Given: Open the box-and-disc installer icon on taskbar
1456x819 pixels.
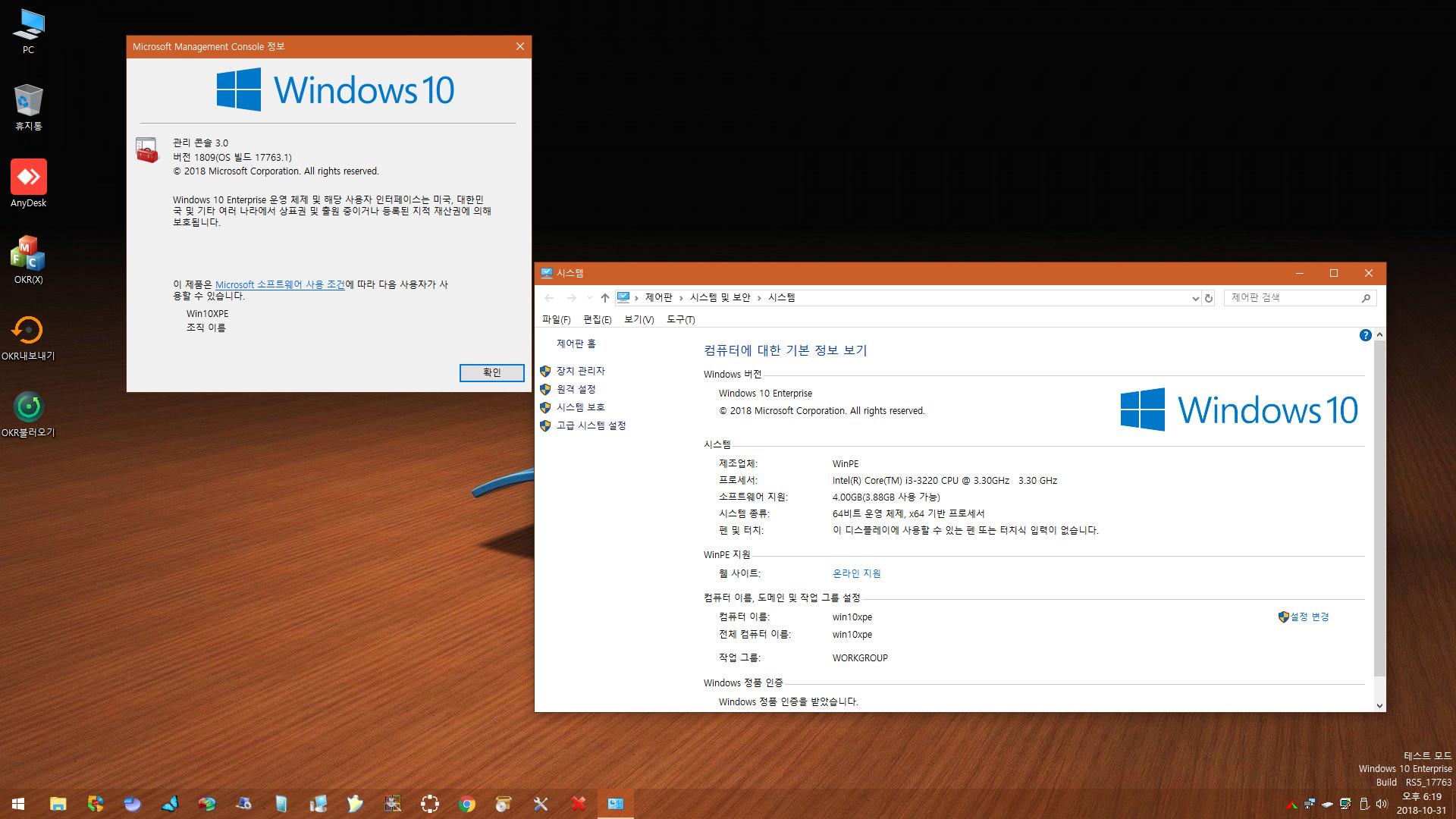Looking at the screenshot, I should click(504, 804).
